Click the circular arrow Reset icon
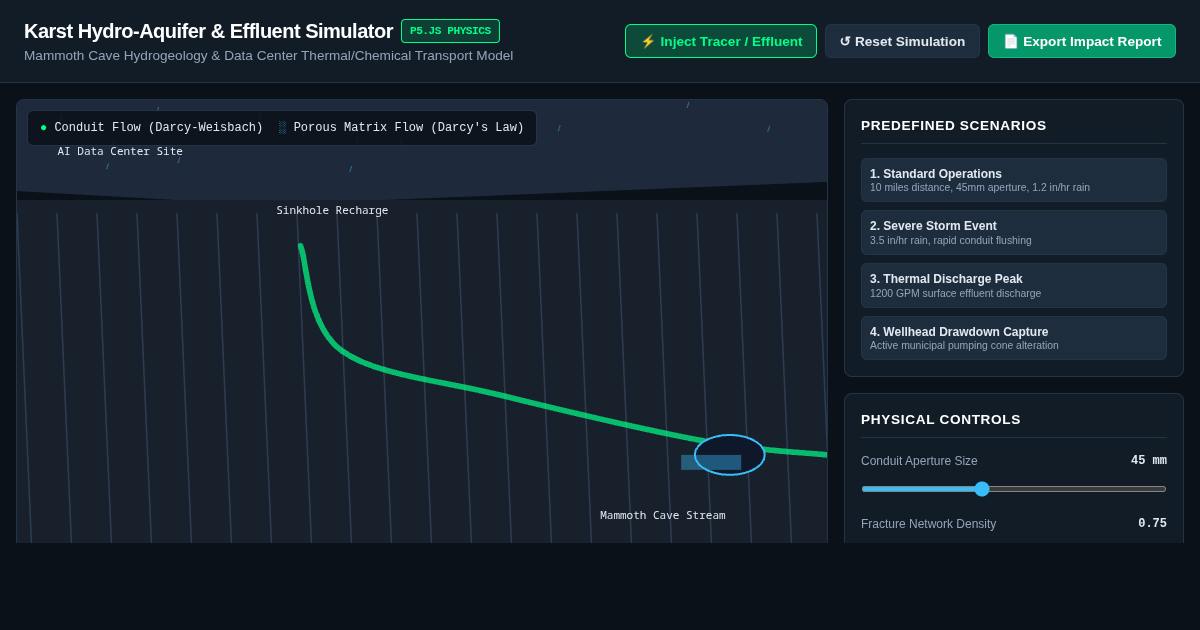1200x630 pixels. coord(845,41)
